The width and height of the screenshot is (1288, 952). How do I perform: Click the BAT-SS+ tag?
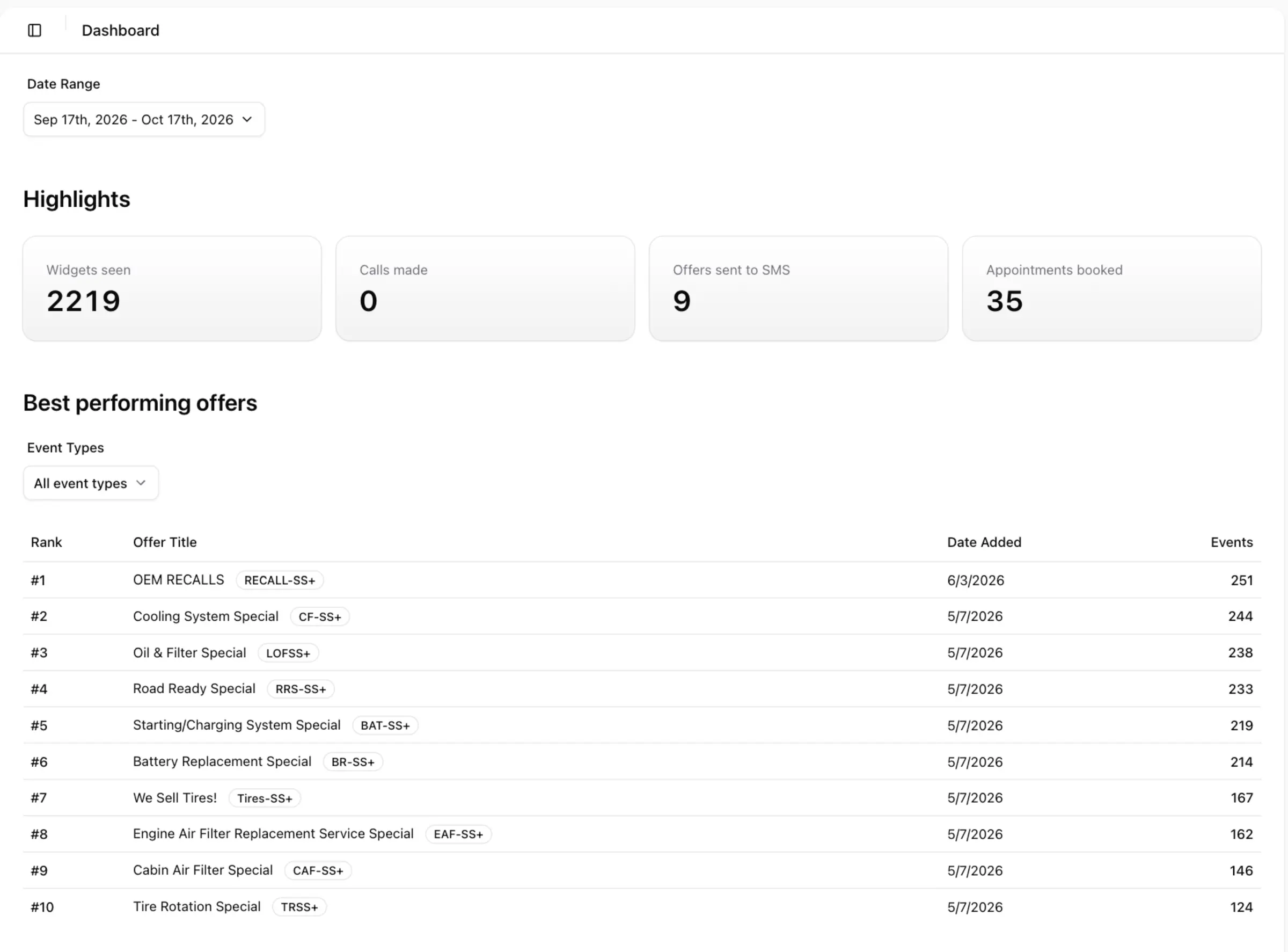click(385, 725)
